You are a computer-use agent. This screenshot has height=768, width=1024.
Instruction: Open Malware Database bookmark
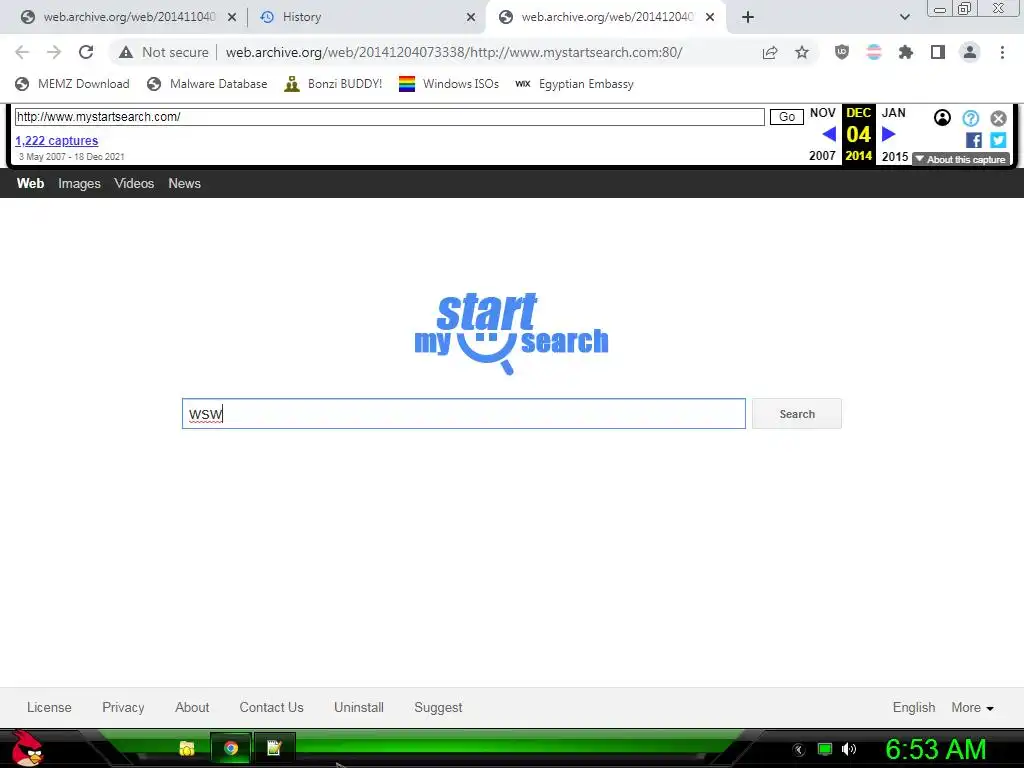click(207, 84)
